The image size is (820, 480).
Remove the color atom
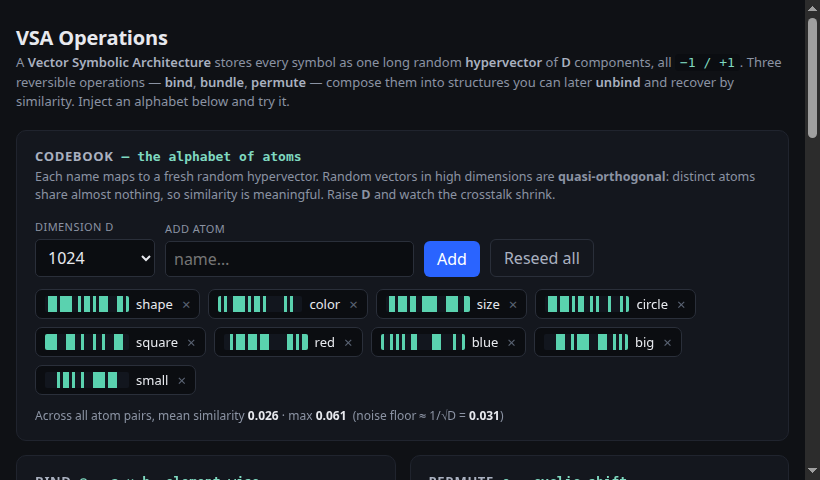point(354,305)
